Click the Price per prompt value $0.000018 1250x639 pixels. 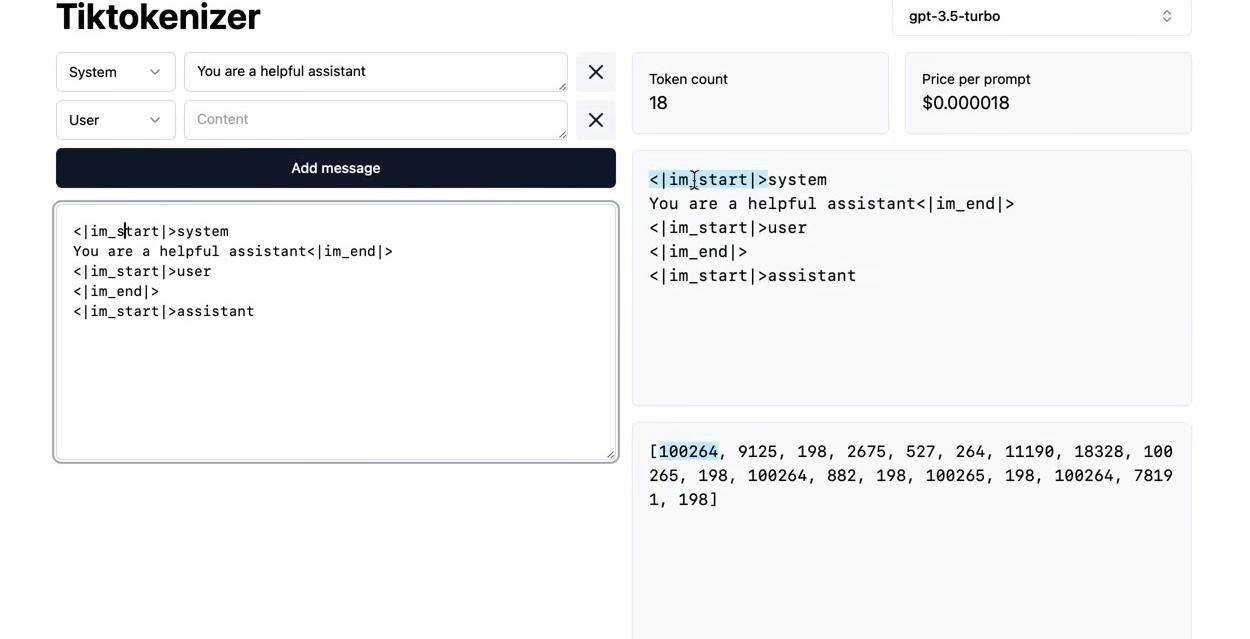coord(965,103)
